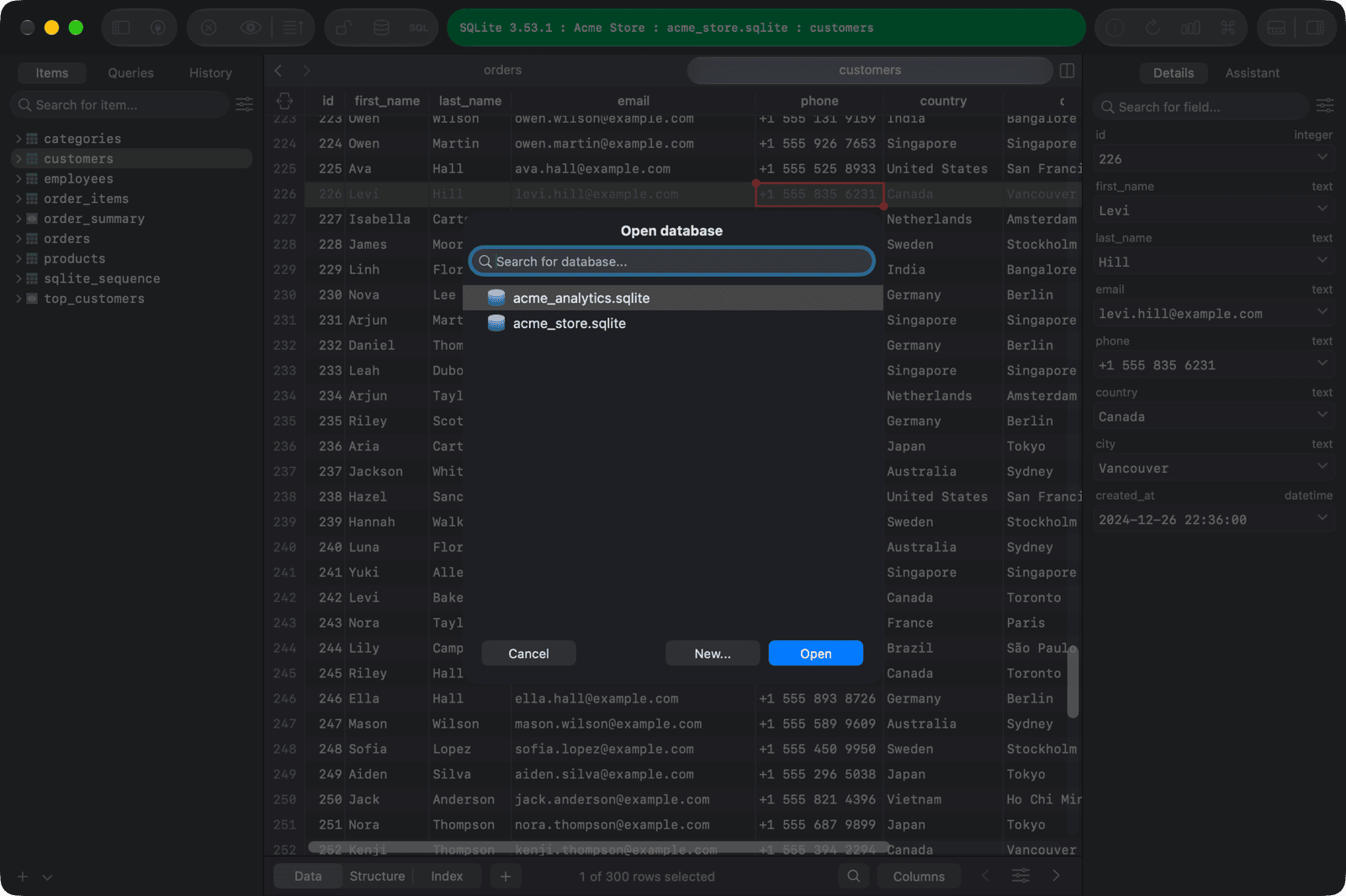Click the New... button in dialog
The image size is (1346, 896).
pyautogui.click(x=713, y=654)
